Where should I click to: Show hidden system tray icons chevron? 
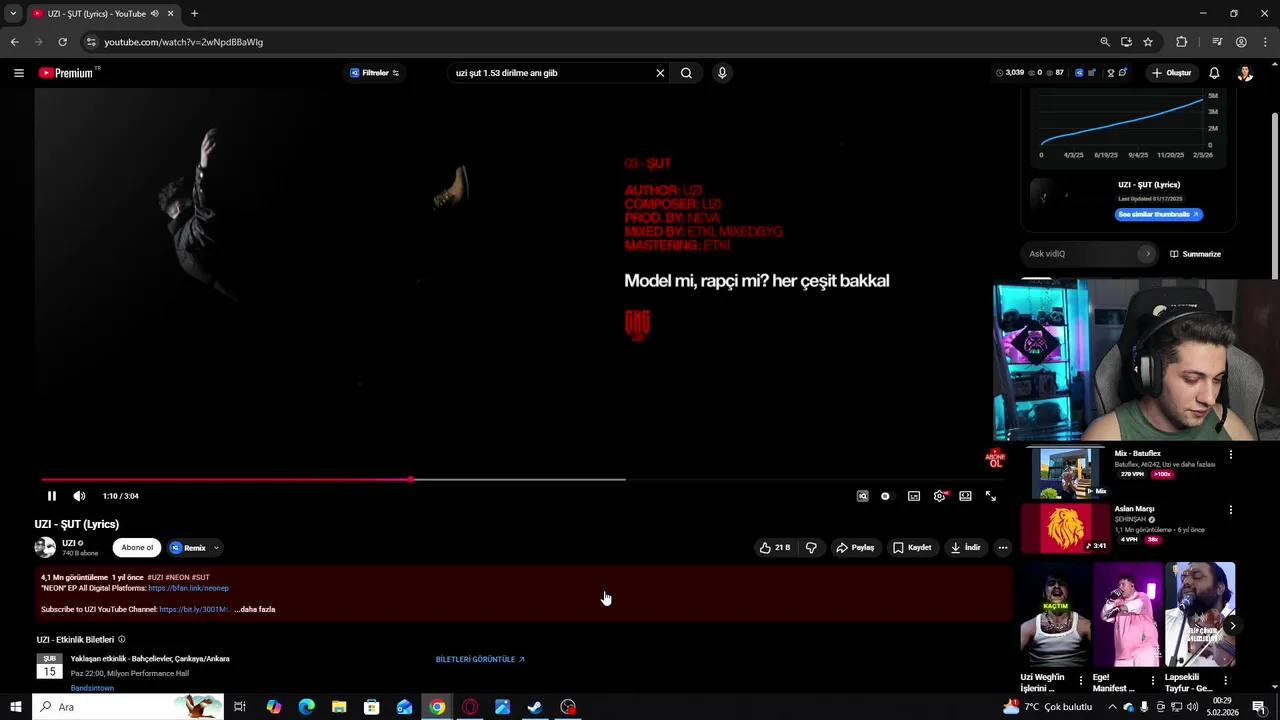pyautogui.click(x=1112, y=707)
